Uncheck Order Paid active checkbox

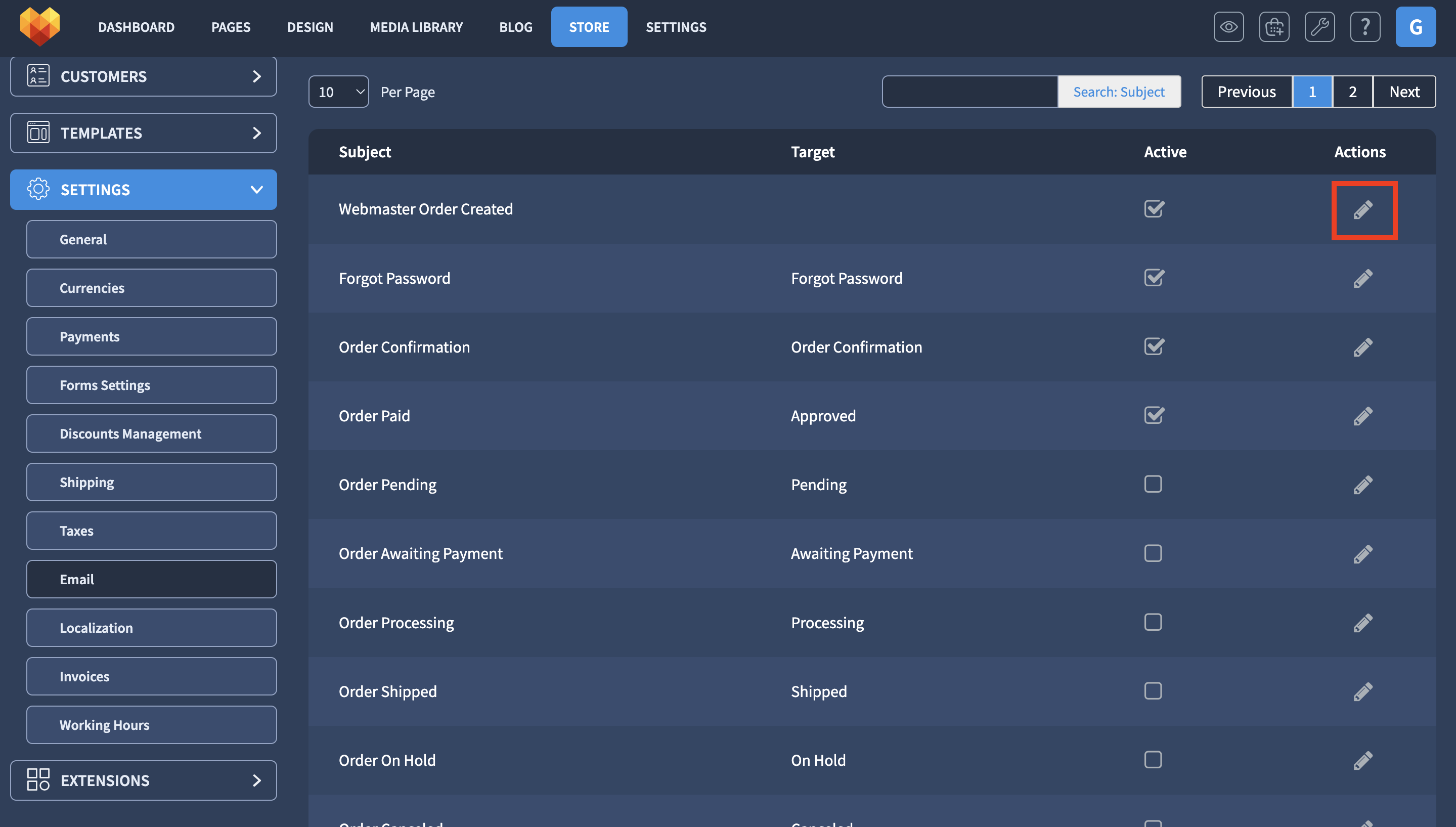tap(1154, 415)
